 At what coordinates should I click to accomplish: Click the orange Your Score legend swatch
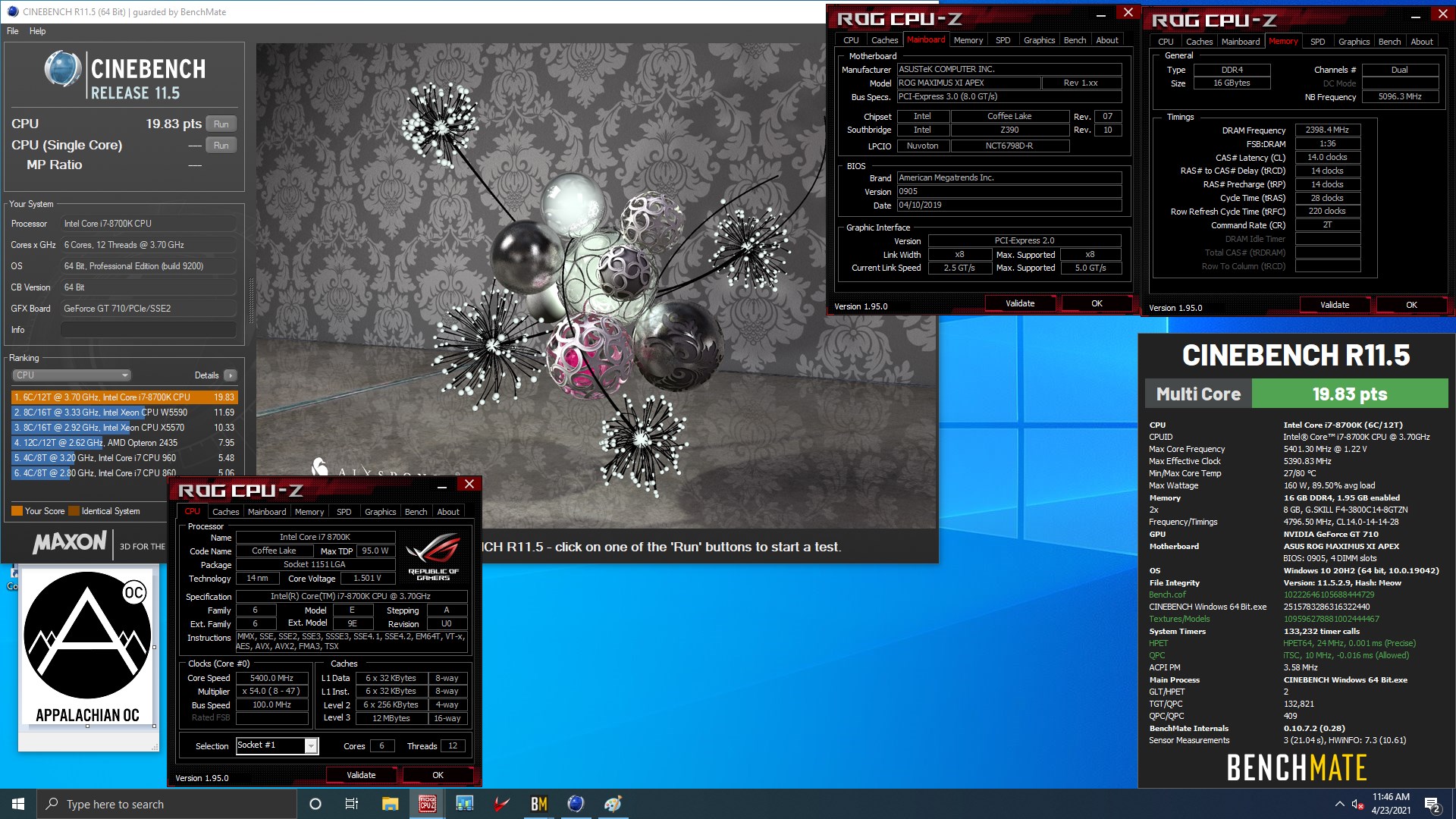(17, 511)
